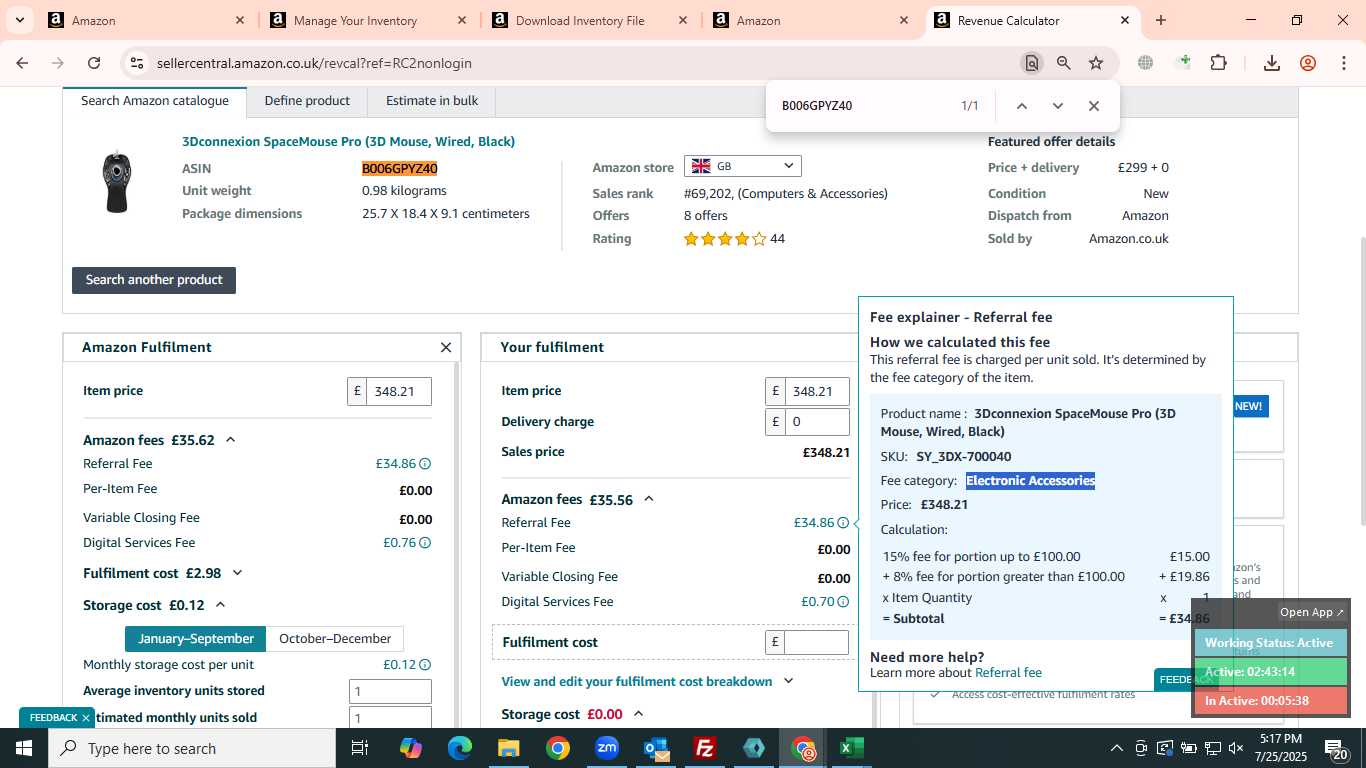Click the product rating stars
The image size is (1366, 768).
[x=724, y=239]
